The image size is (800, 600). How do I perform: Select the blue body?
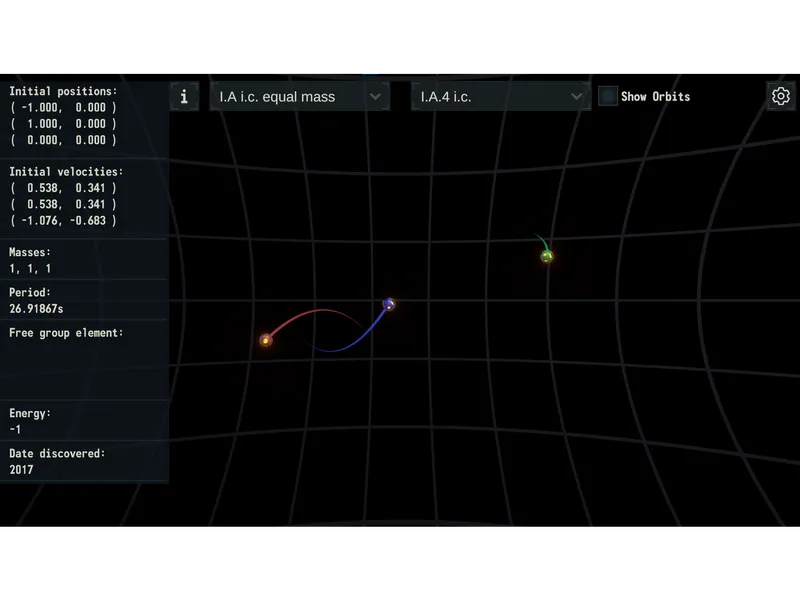tap(389, 305)
